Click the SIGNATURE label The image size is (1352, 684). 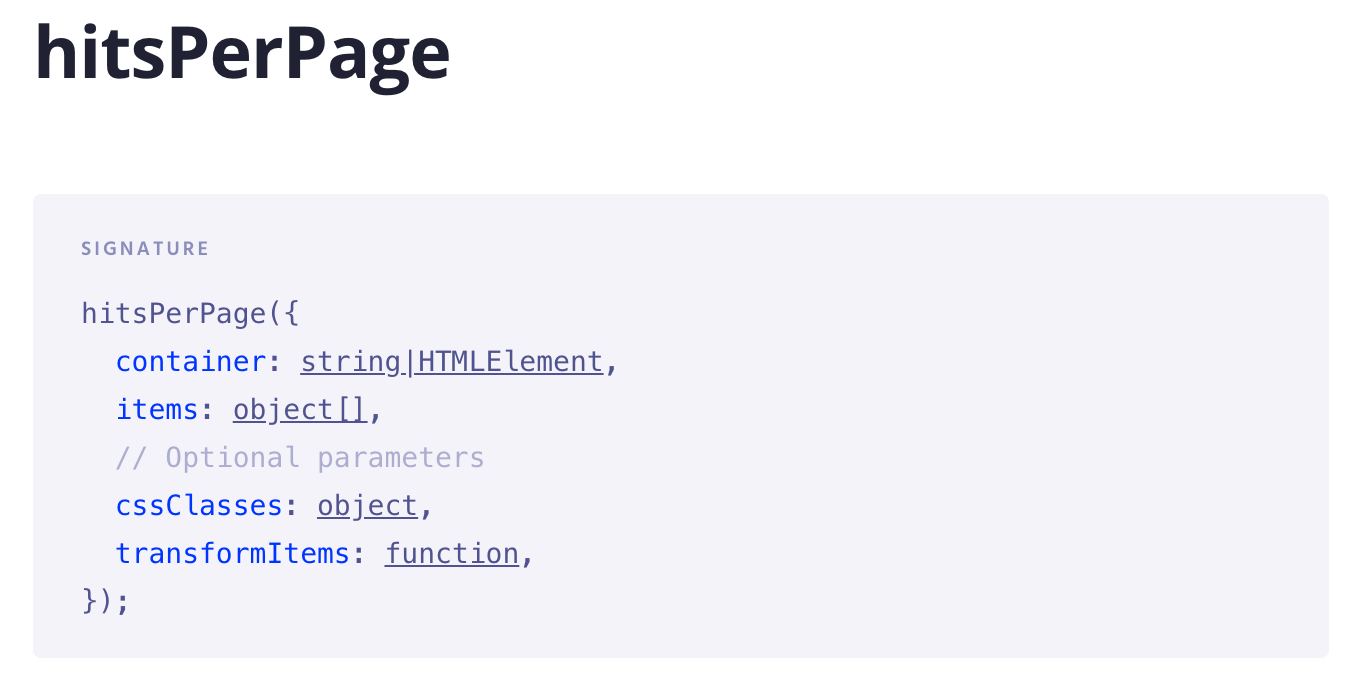tap(145, 249)
